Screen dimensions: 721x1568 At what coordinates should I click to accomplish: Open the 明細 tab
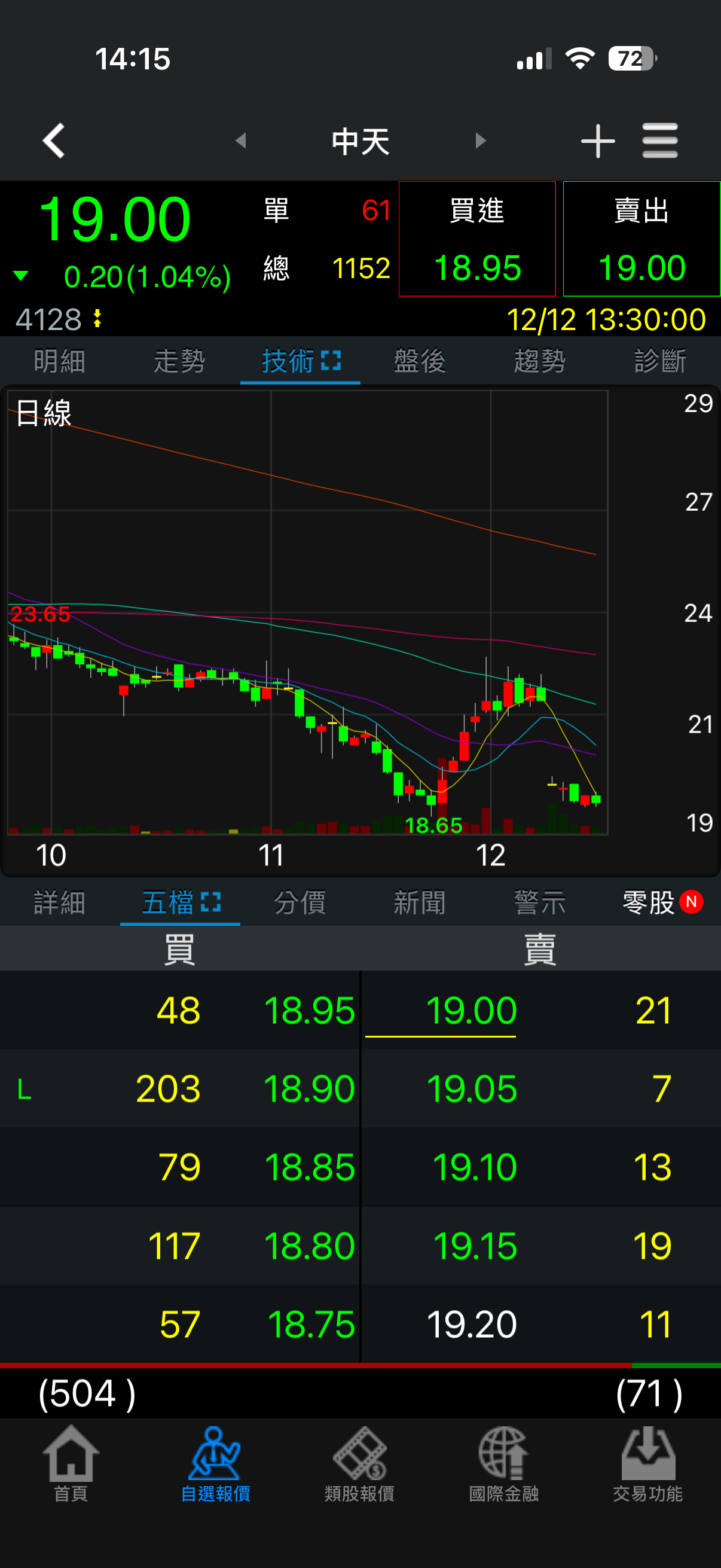60,361
